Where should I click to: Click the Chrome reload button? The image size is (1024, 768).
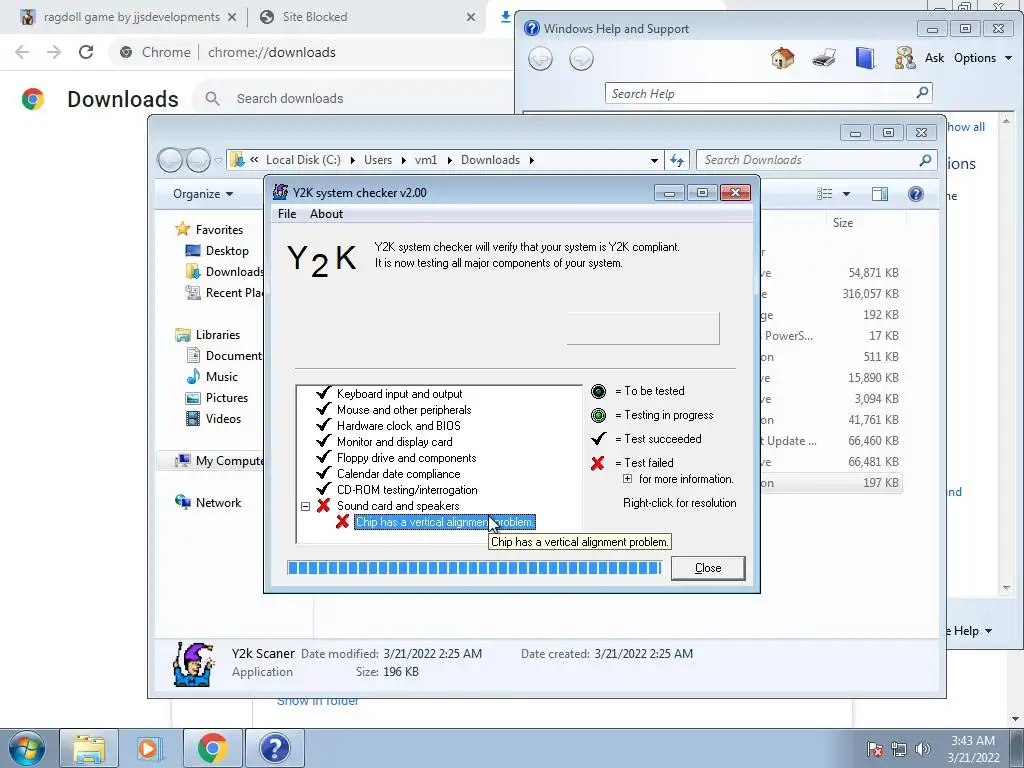tap(86, 52)
